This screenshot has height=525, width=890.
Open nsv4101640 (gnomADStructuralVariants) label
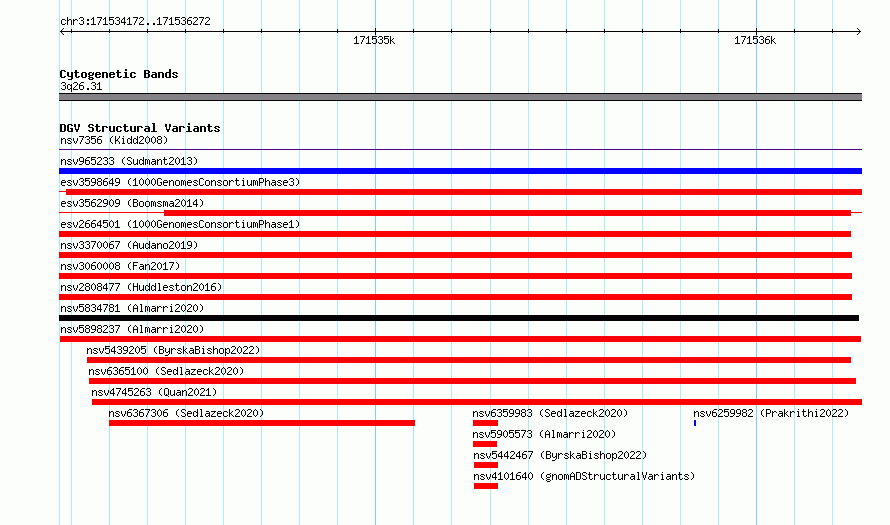[x=584, y=476]
